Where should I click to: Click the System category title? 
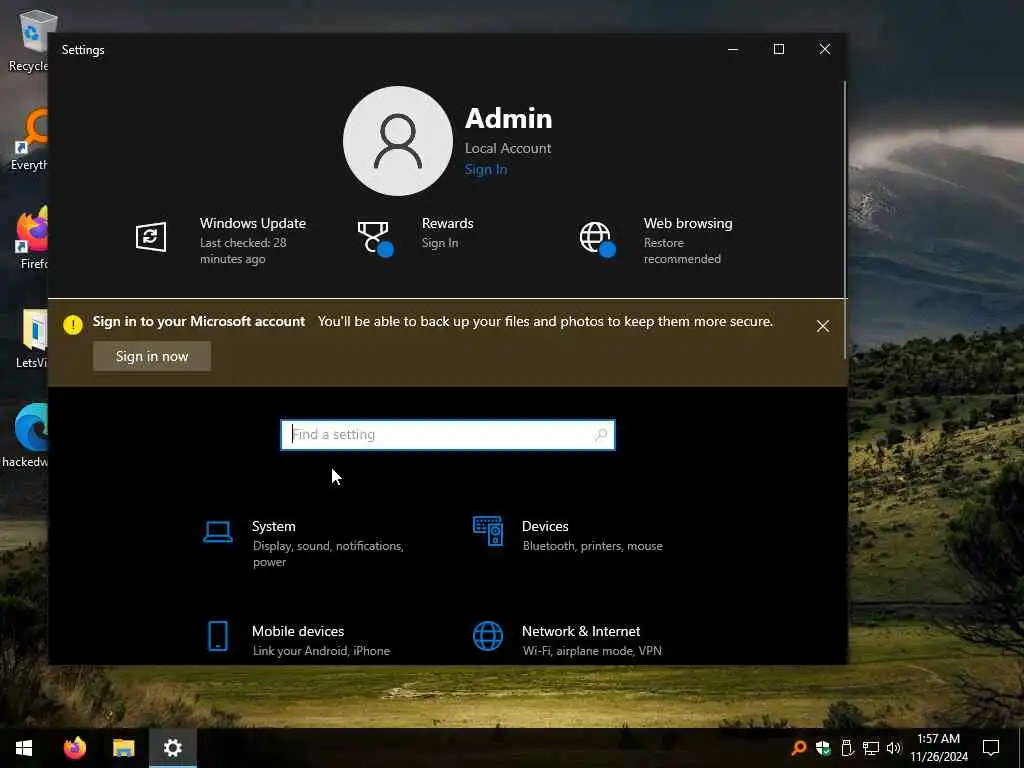(x=274, y=526)
